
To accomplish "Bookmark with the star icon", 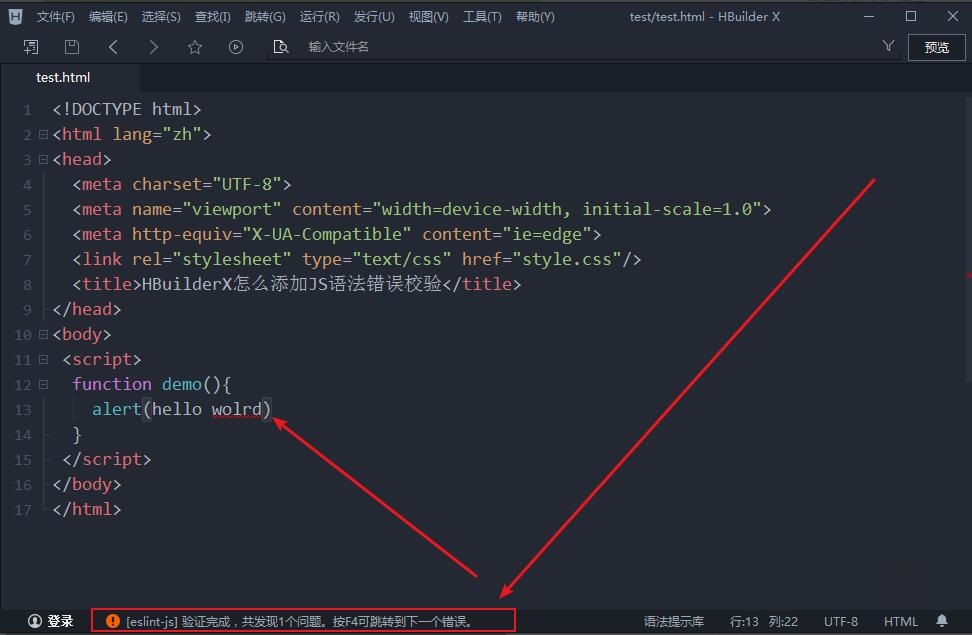I will [195, 47].
